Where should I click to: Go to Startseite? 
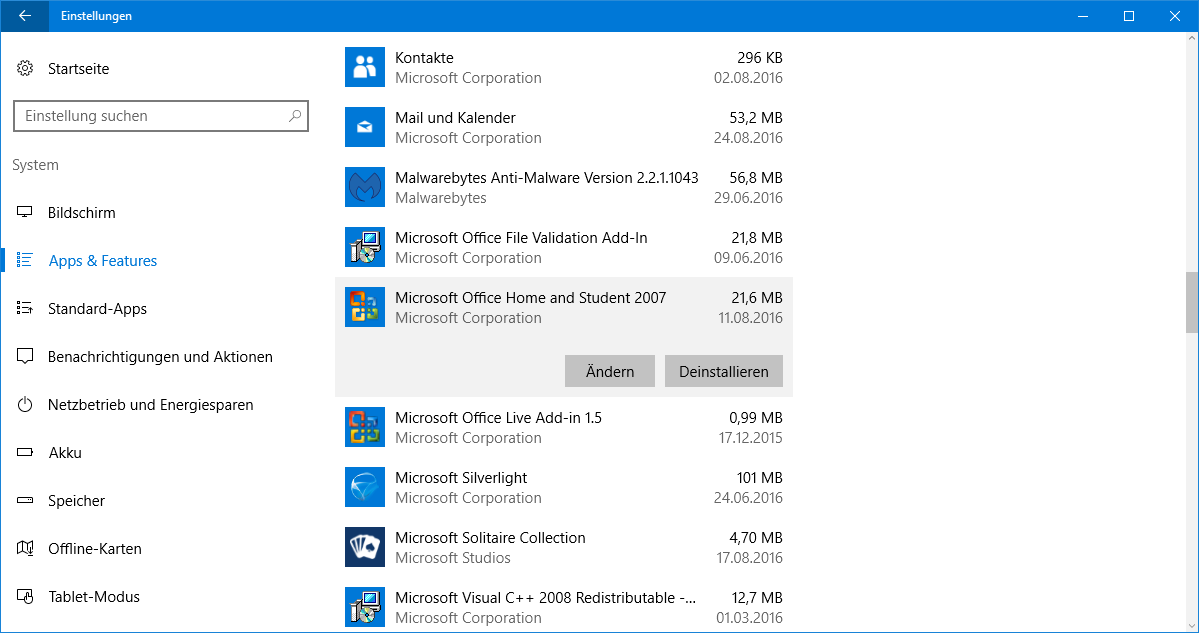click(x=79, y=69)
